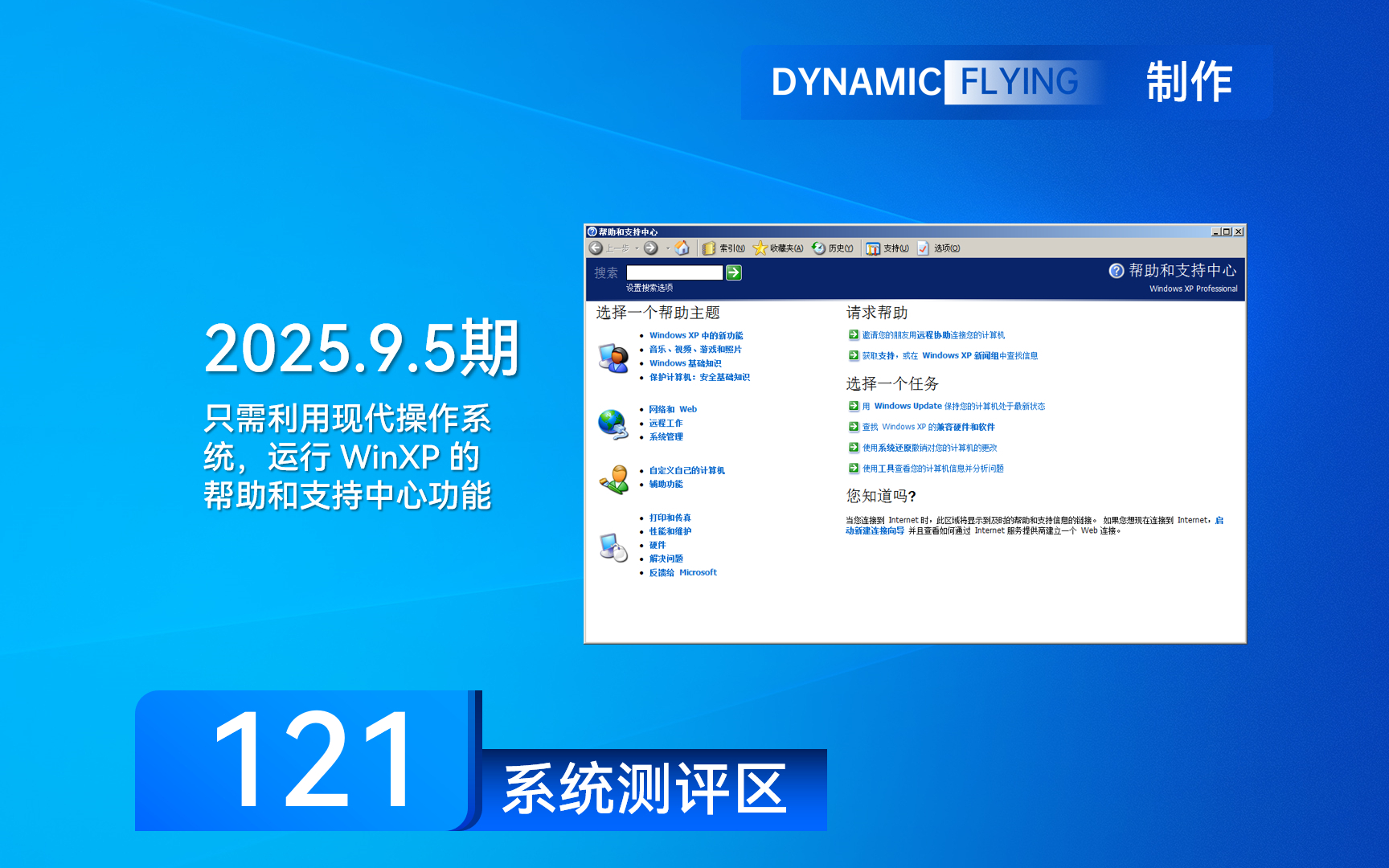Open the History (历史) toolbar button
This screenshot has height=868, width=1389.
(833, 248)
